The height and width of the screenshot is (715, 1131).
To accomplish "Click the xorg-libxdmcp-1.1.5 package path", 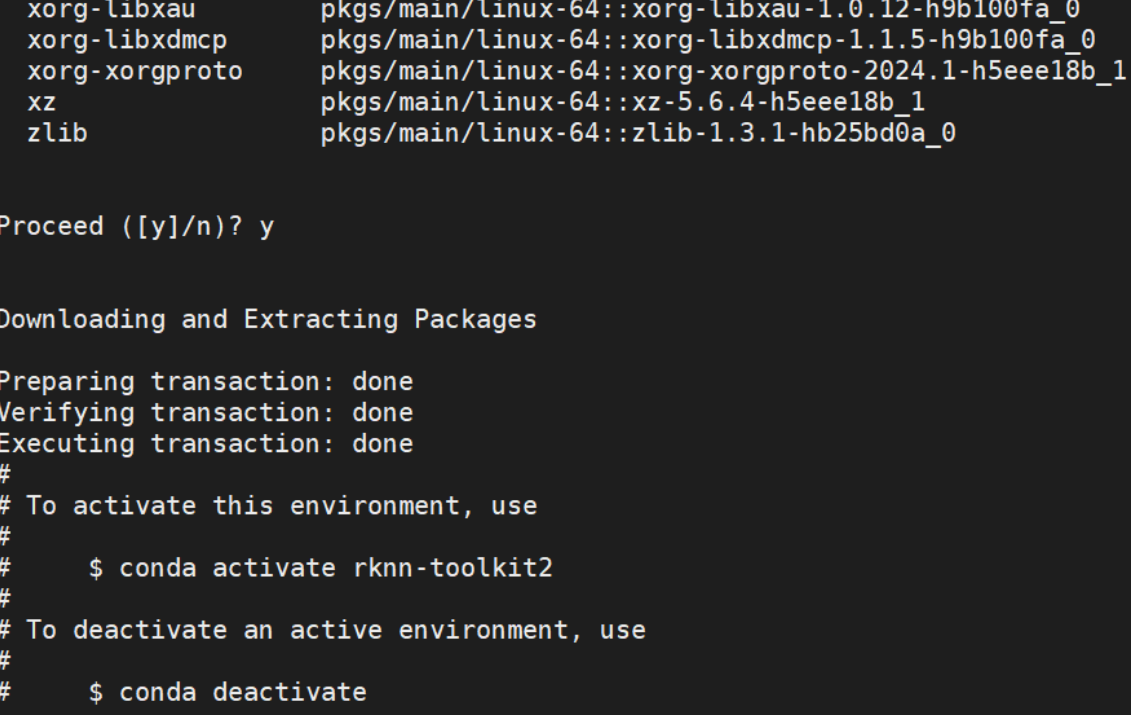I will coord(708,40).
